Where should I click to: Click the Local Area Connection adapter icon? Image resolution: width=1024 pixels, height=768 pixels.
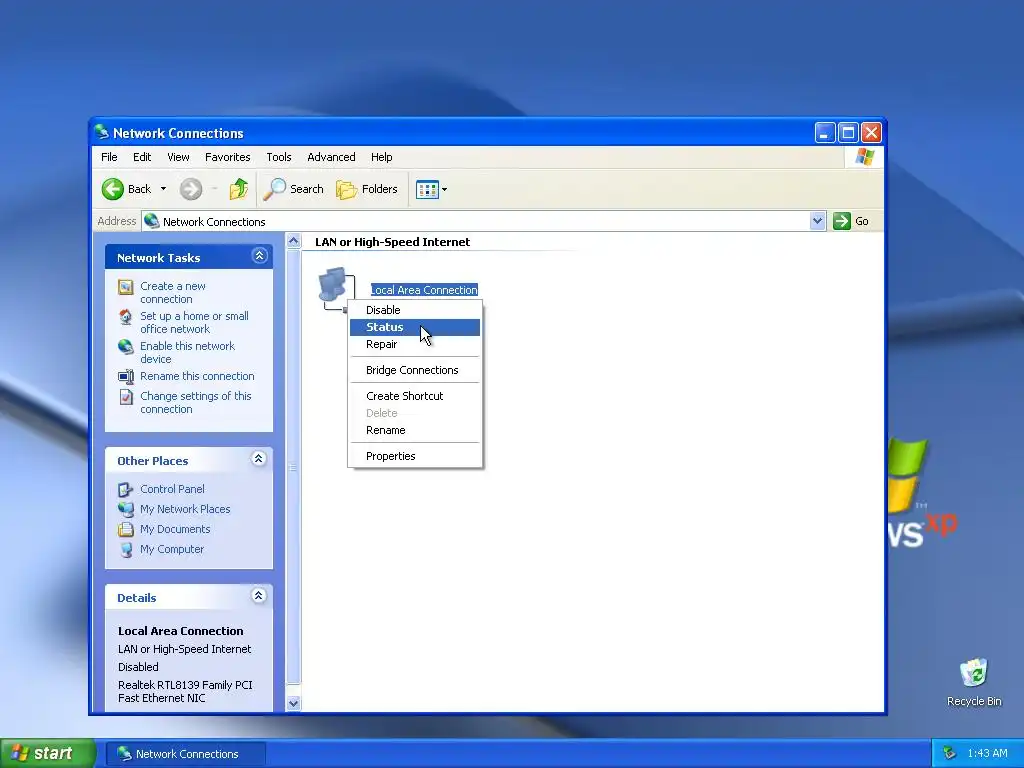tap(336, 289)
